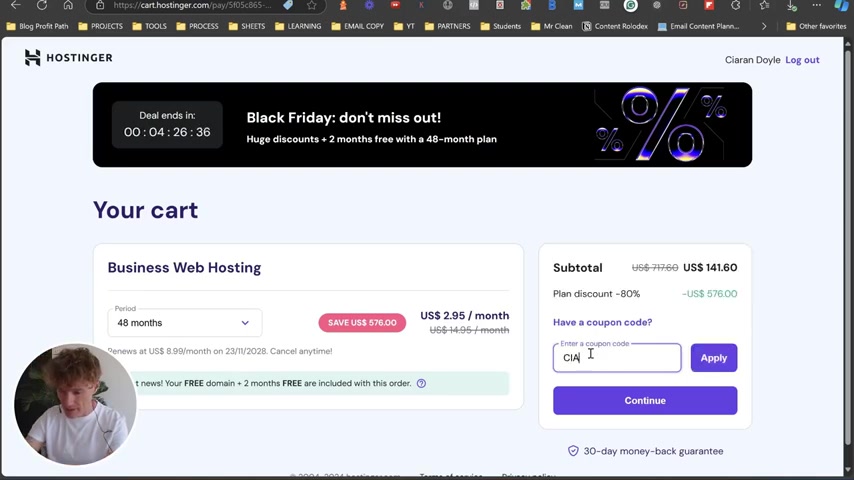Click the help question mark beside free domain notice

(x=421, y=383)
